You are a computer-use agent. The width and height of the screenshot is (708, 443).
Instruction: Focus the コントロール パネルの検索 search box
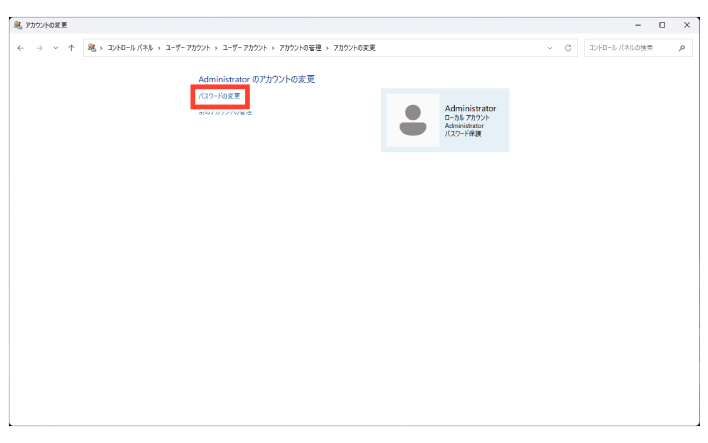click(638, 48)
